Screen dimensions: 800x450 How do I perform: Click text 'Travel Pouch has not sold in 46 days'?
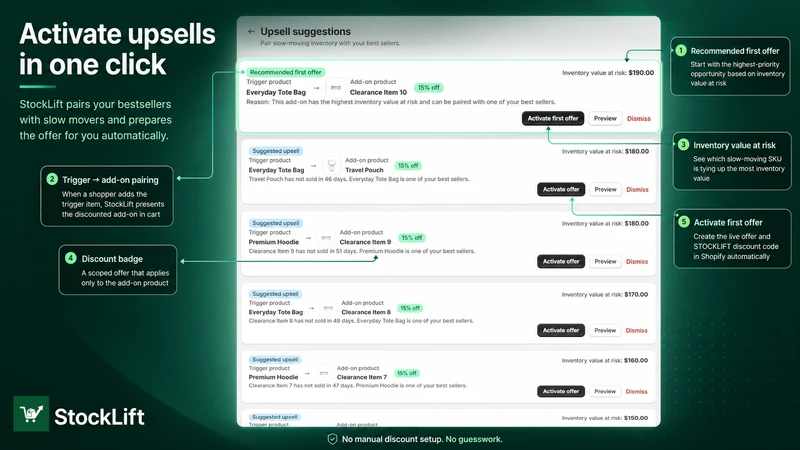pos(297,179)
